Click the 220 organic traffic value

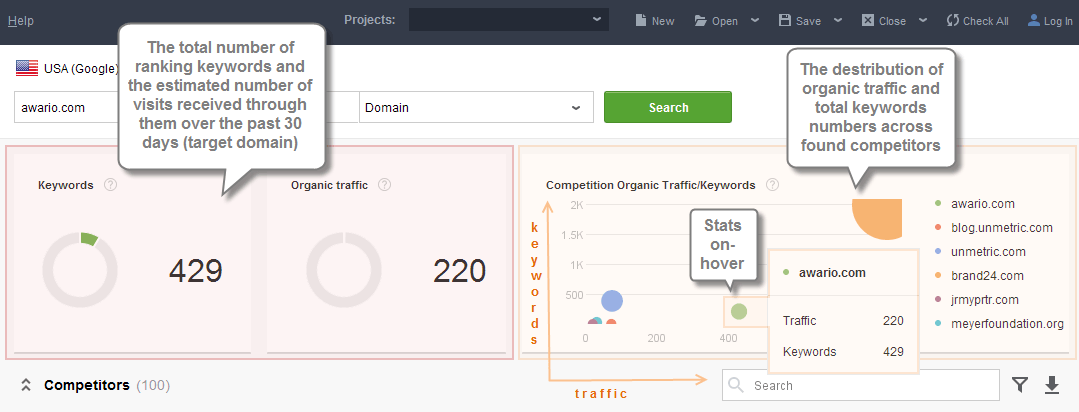pos(460,272)
